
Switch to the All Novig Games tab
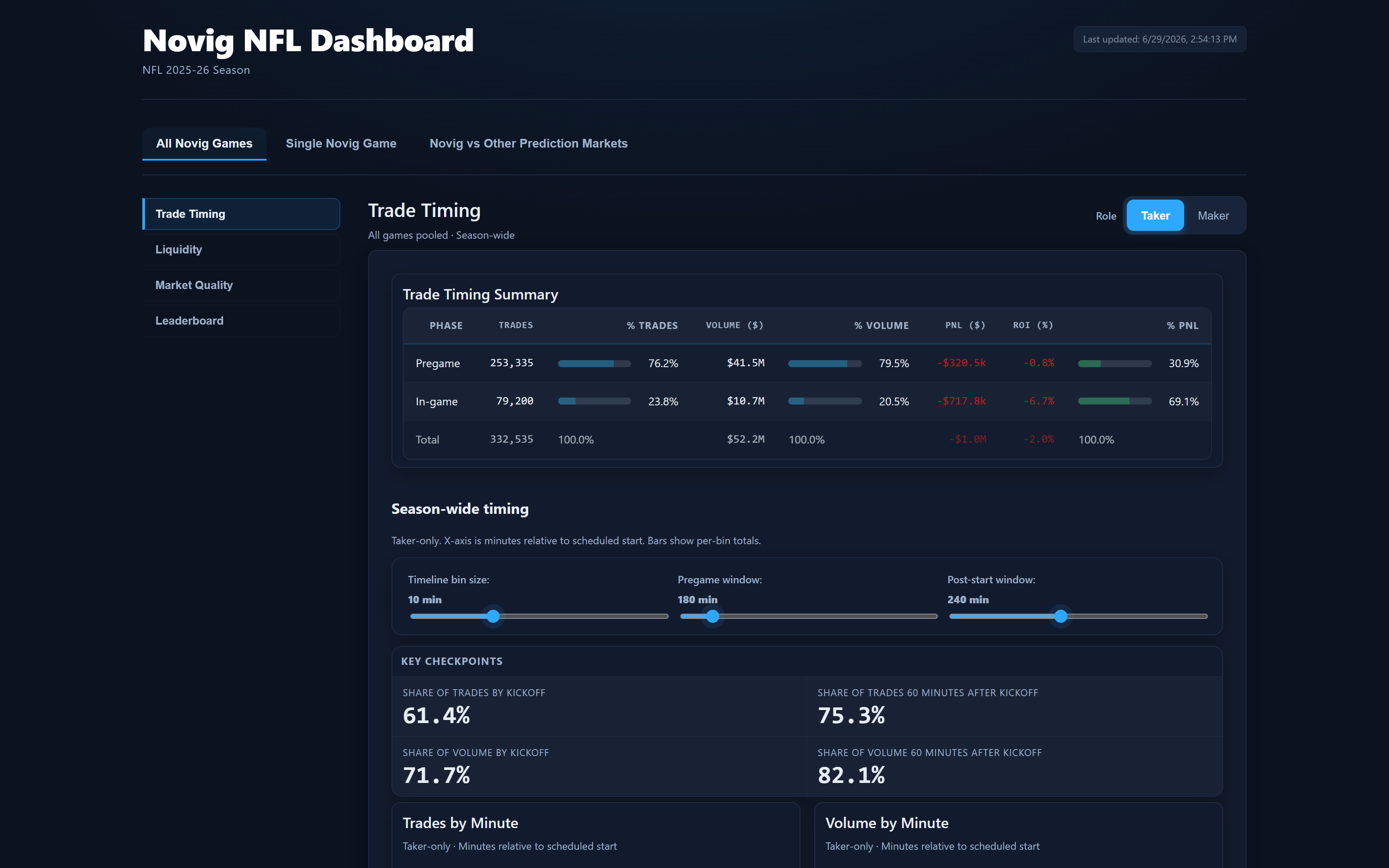pyautogui.click(x=204, y=144)
